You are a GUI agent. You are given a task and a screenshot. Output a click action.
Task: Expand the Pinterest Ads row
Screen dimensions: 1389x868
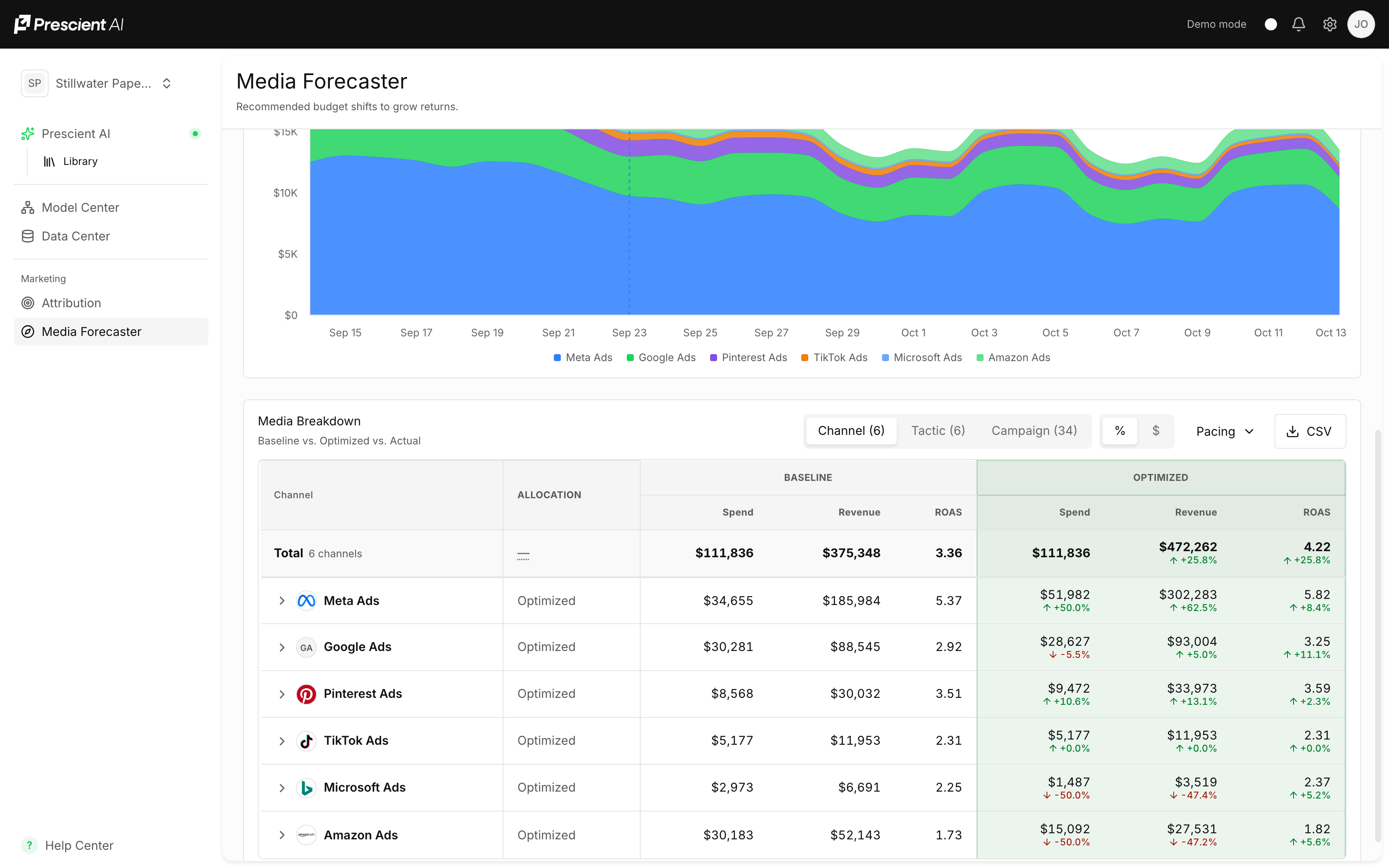pyautogui.click(x=282, y=694)
